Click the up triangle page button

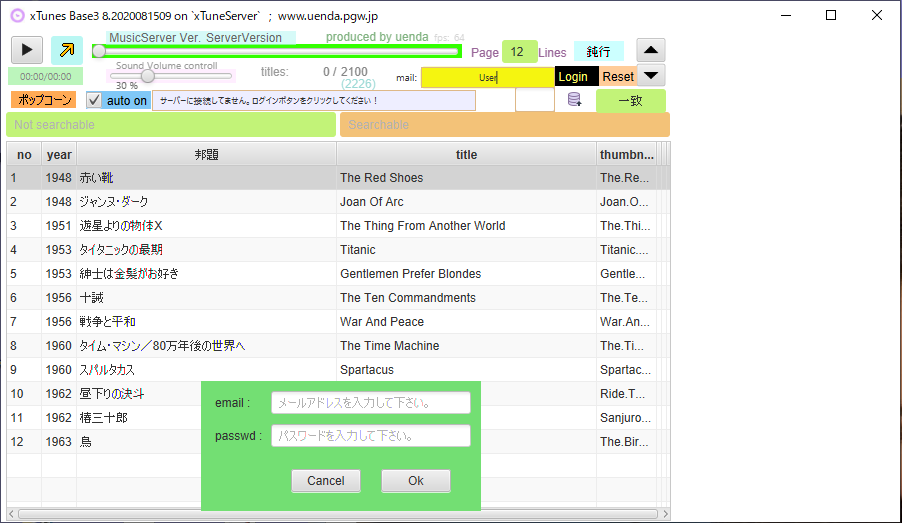(651, 50)
